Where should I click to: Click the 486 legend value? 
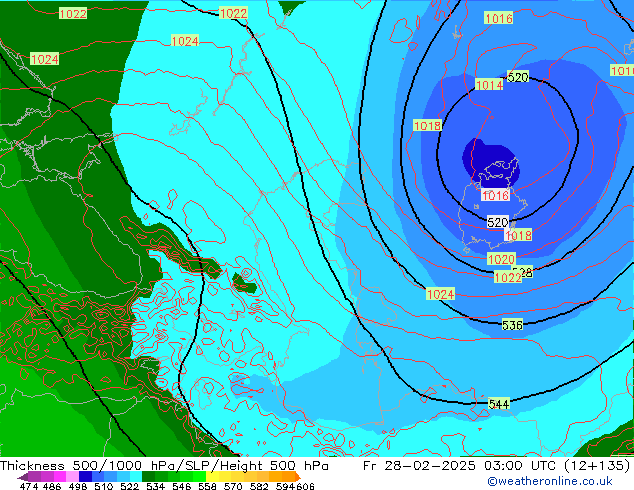pyautogui.click(x=52, y=486)
